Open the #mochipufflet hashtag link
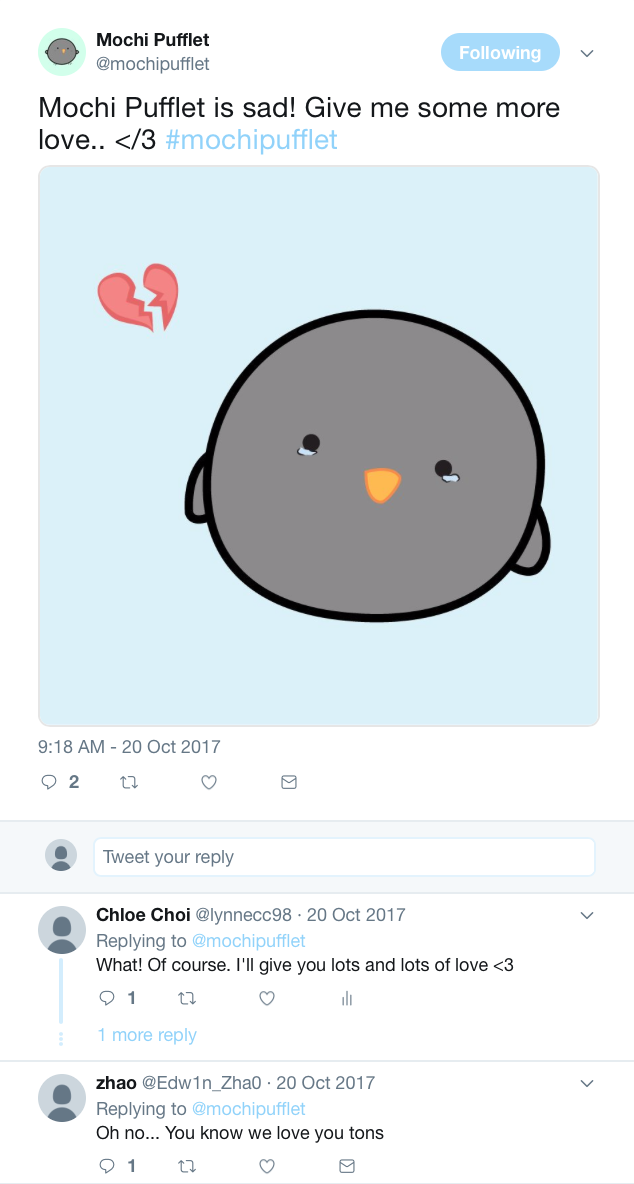The image size is (634, 1184). (x=251, y=139)
